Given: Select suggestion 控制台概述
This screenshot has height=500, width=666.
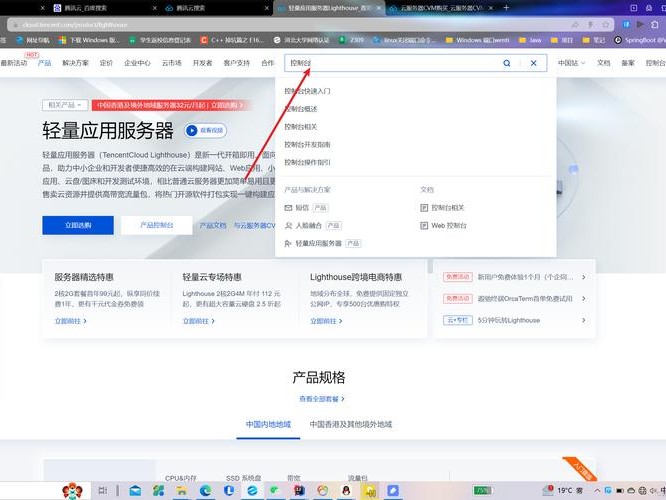Looking at the screenshot, I should [301, 109].
